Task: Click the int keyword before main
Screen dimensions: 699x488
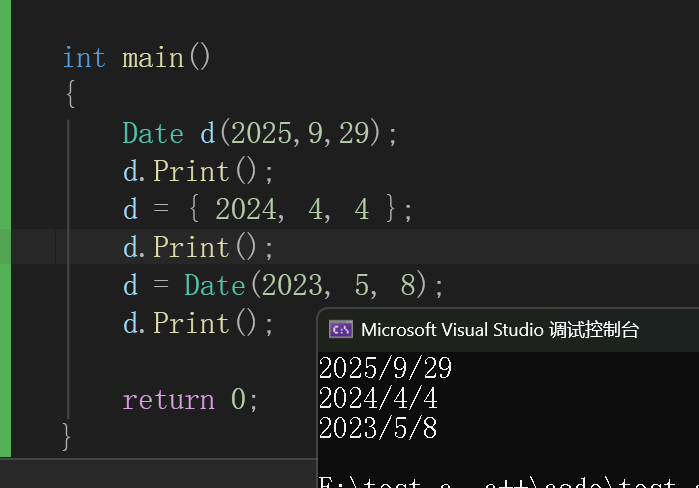Action: [84, 58]
